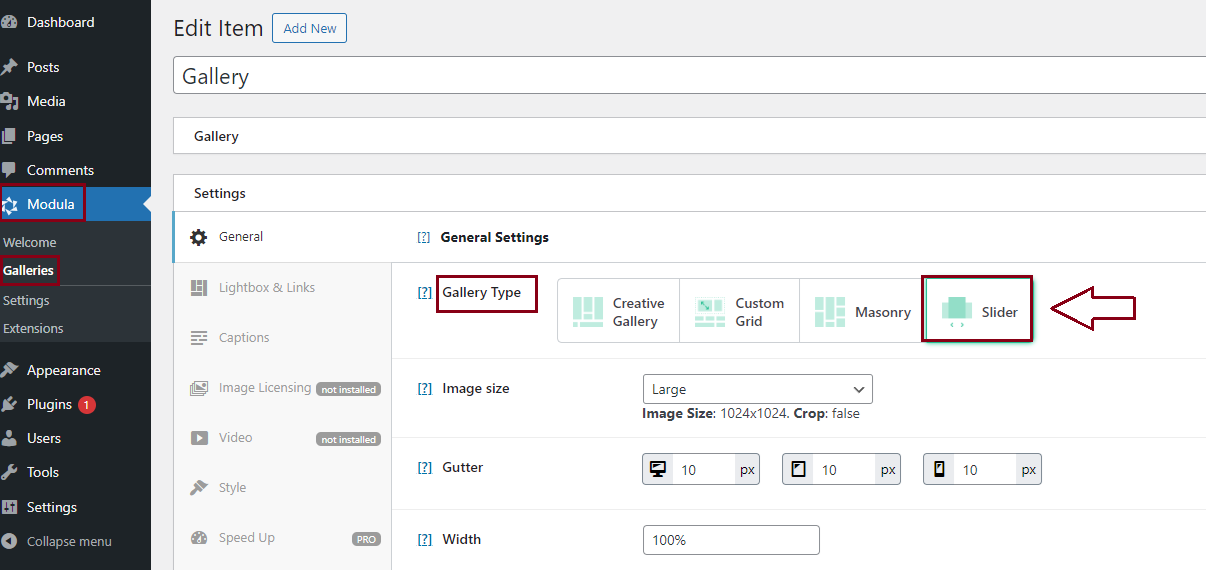1206x570 pixels.
Task: Click the help icon beside Gallery Type
Action: click(x=424, y=293)
